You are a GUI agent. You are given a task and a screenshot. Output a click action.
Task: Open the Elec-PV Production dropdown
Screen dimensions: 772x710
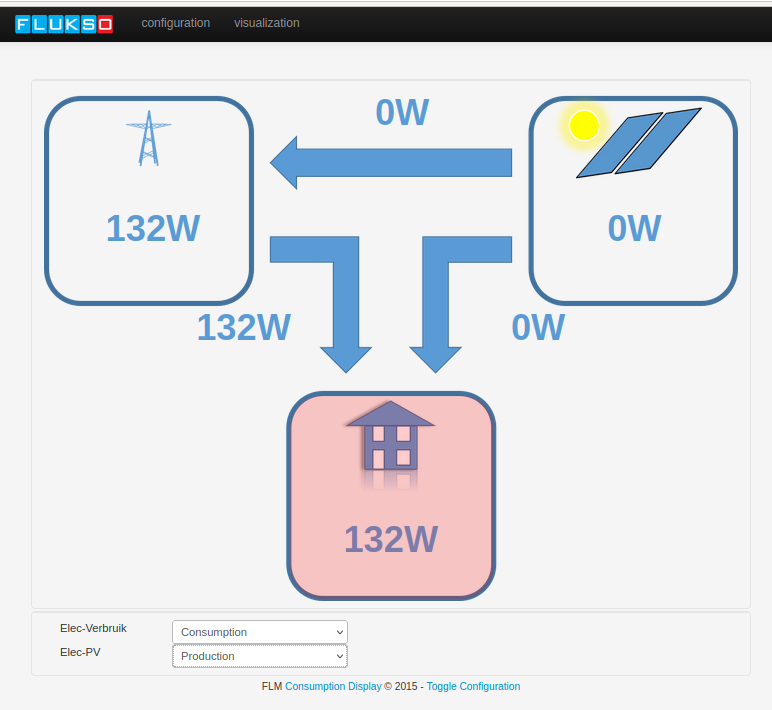(260, 656)
